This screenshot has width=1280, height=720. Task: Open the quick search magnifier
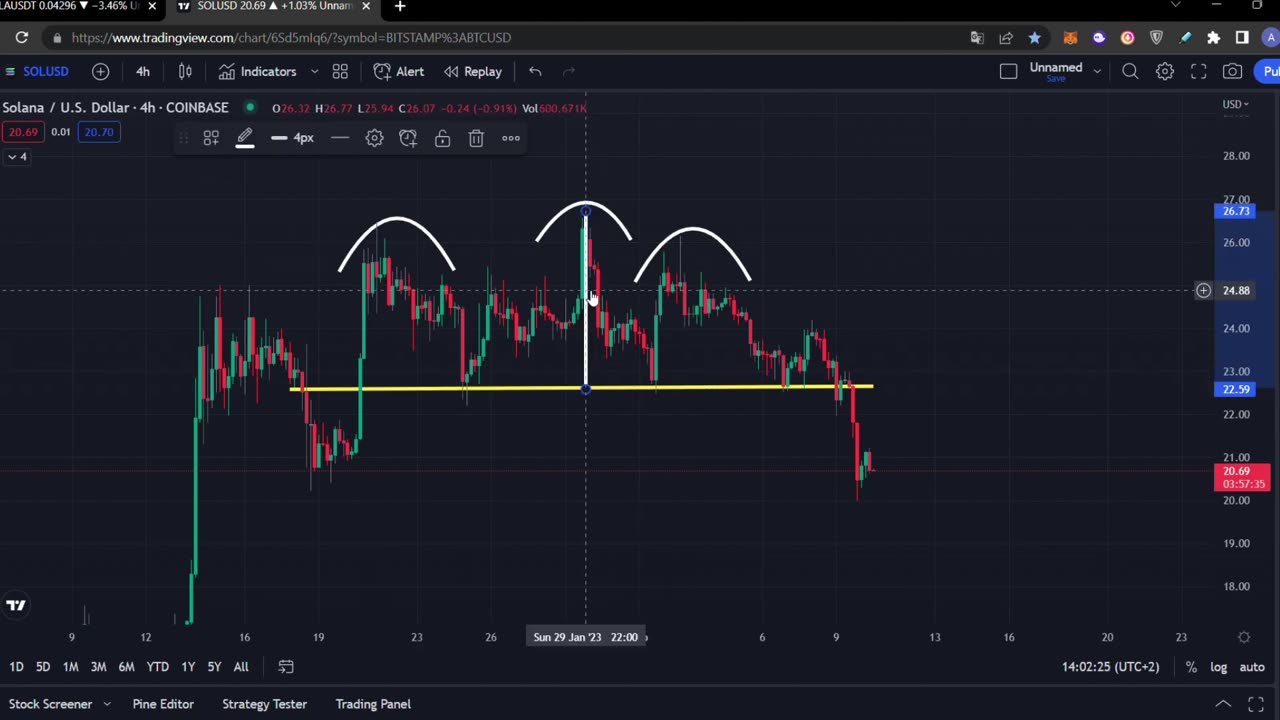click(x=1130, y=72)
